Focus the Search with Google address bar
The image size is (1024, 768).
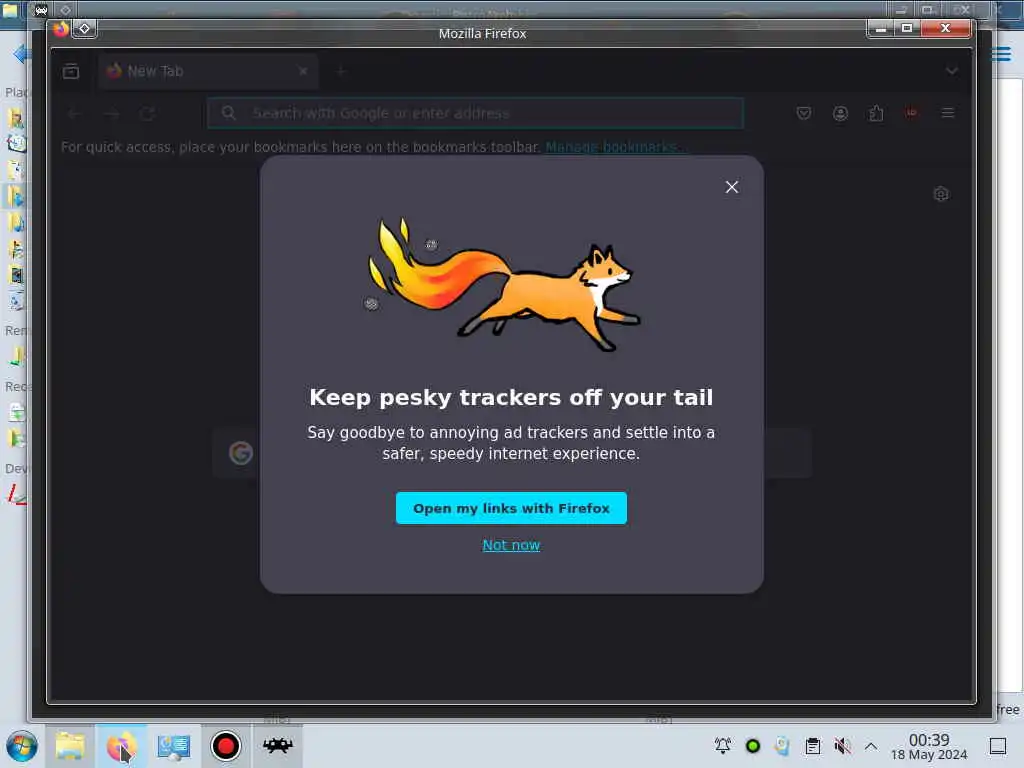click(475, 113)
